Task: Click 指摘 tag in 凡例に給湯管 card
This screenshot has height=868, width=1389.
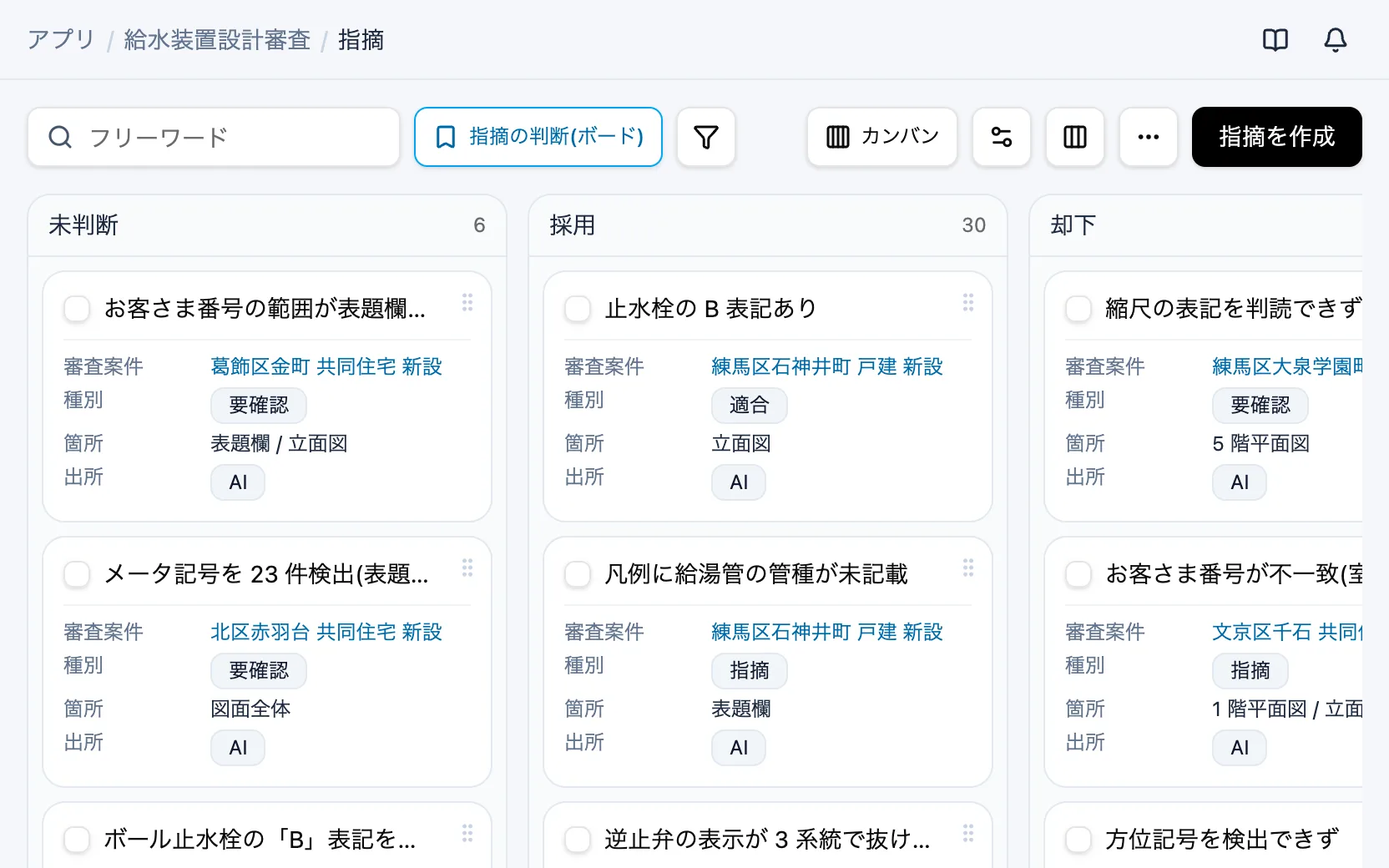Action: click(749, 671)
